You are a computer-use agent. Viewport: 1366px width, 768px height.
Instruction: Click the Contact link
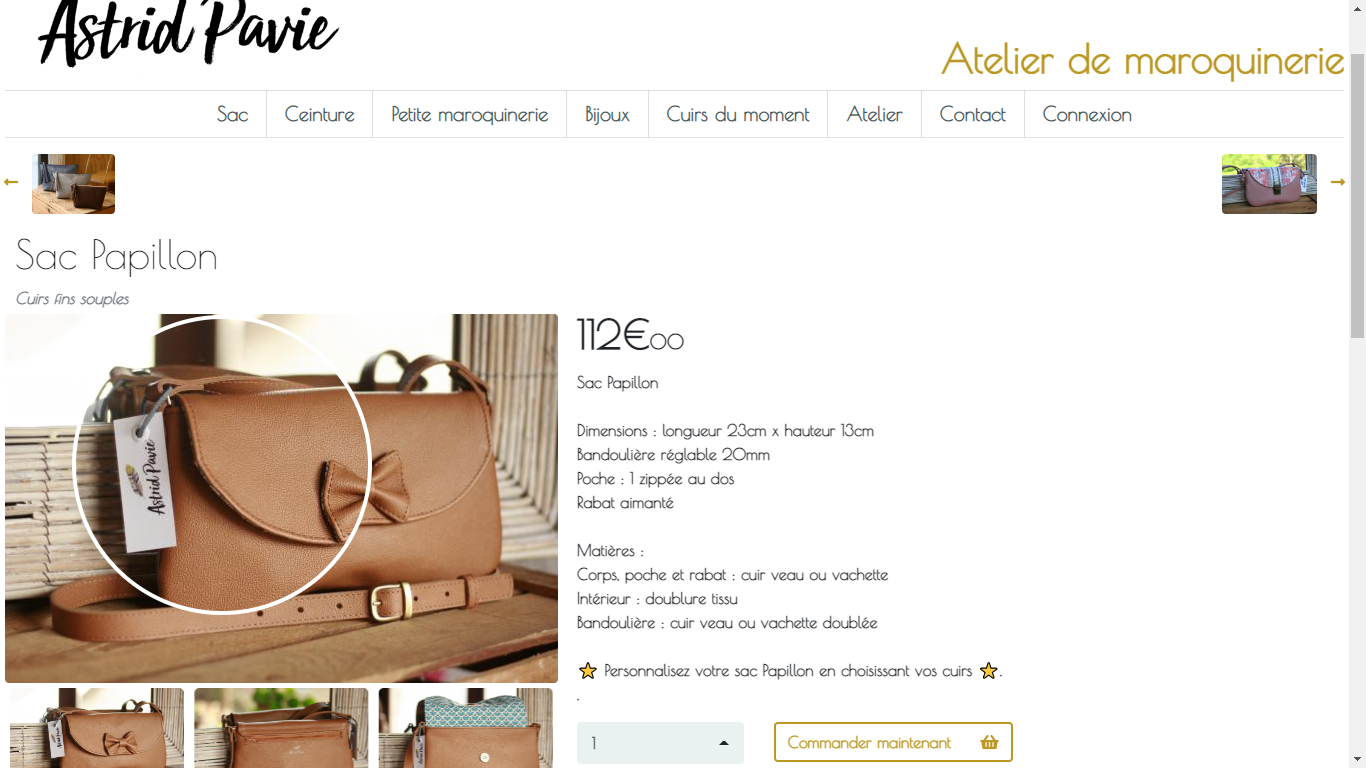click(x=973, y=114)
